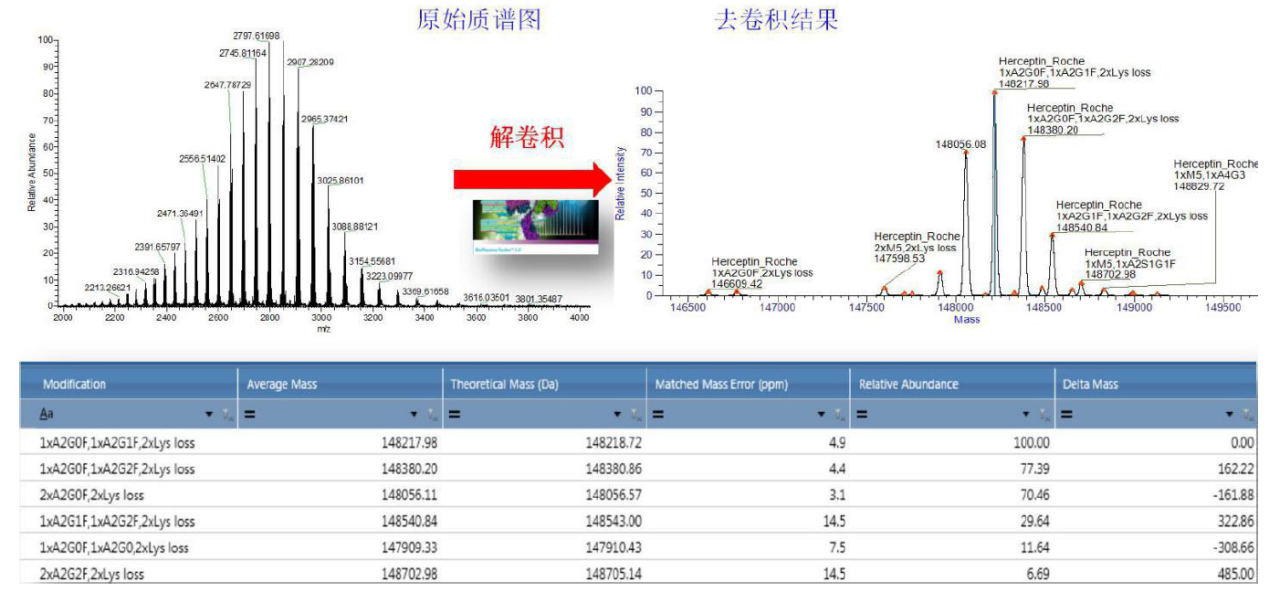Select row 1xA2G0F,1xA2G2F,2xLys loss
Image resolution: width=1269 pixels, height=592 pixels.
click(x=639, y=469)
